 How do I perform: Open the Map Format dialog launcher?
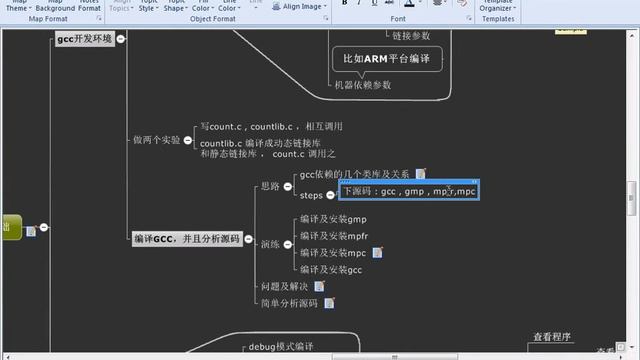pos(99,18)
